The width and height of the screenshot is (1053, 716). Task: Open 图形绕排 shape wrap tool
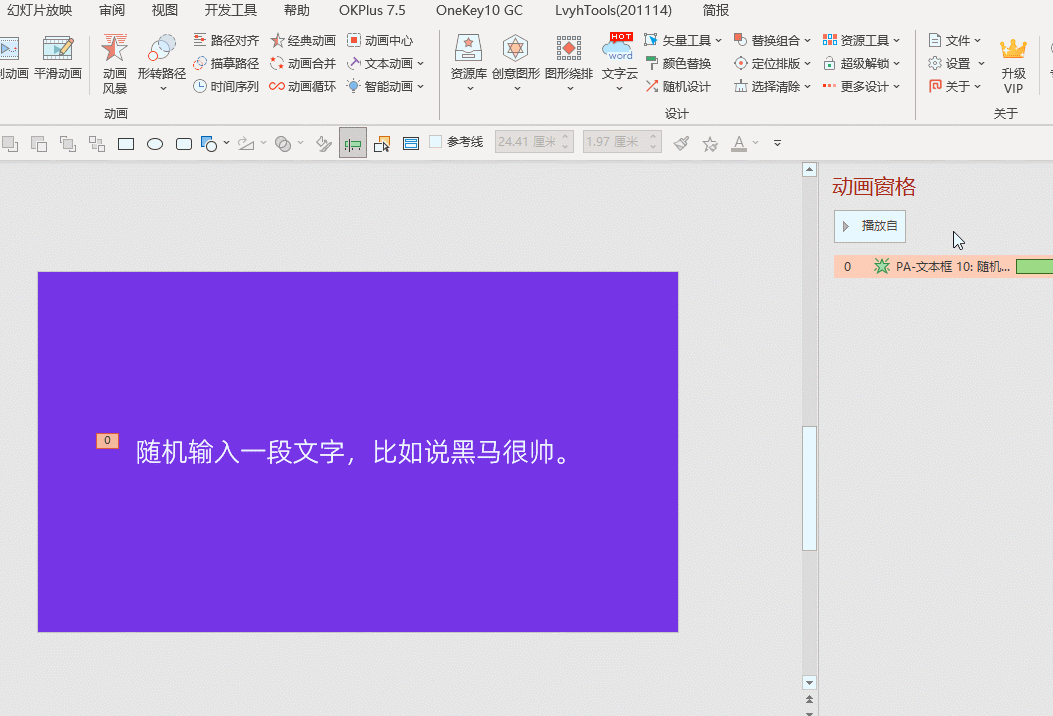coord(569,63)
